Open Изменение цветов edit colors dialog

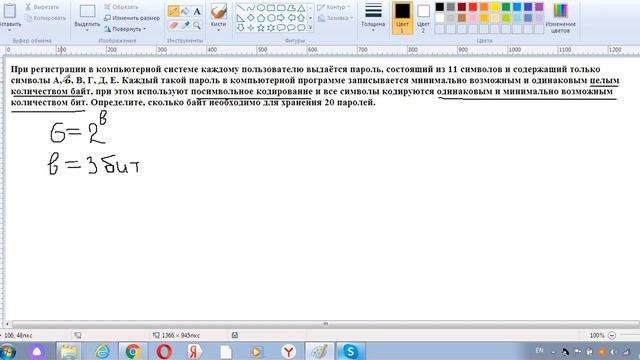(x=560, y=18)
